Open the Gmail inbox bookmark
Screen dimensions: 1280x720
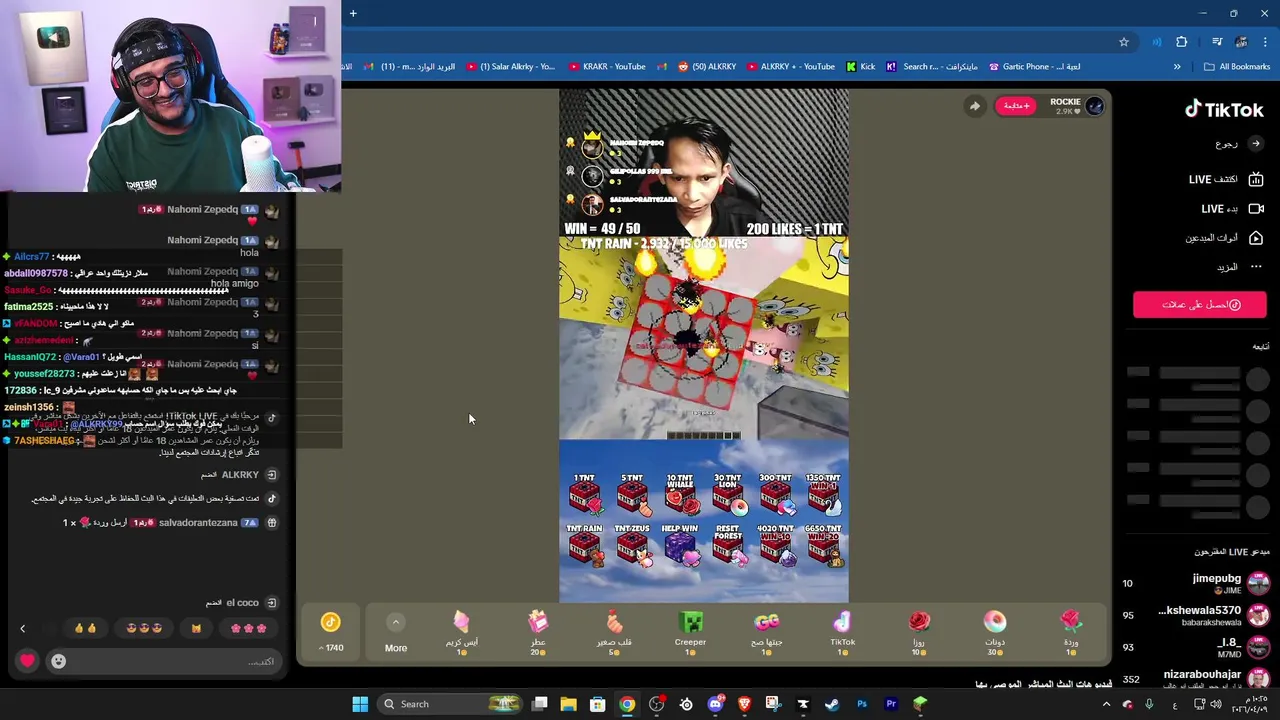tap(410, 67)
